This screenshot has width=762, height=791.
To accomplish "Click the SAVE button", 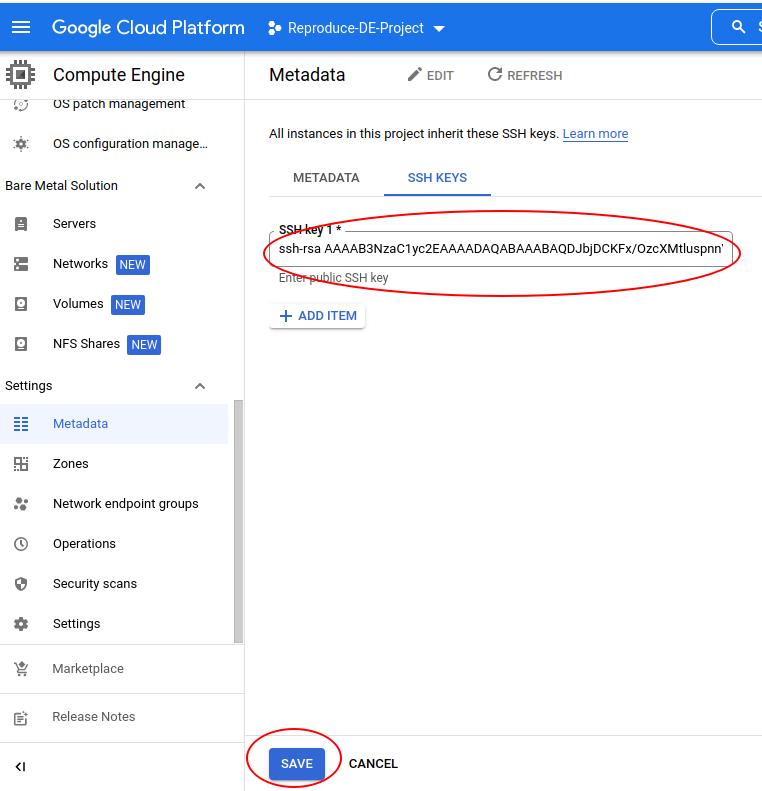I will pyautogui.click(x=297, y=764).
